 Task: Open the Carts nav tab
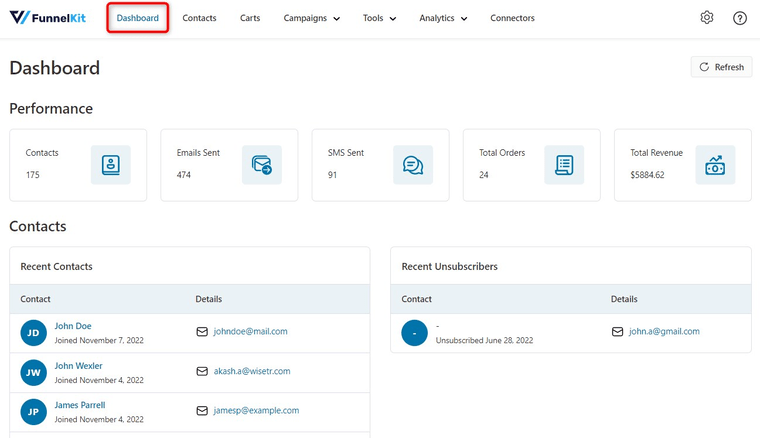point(250,18)
